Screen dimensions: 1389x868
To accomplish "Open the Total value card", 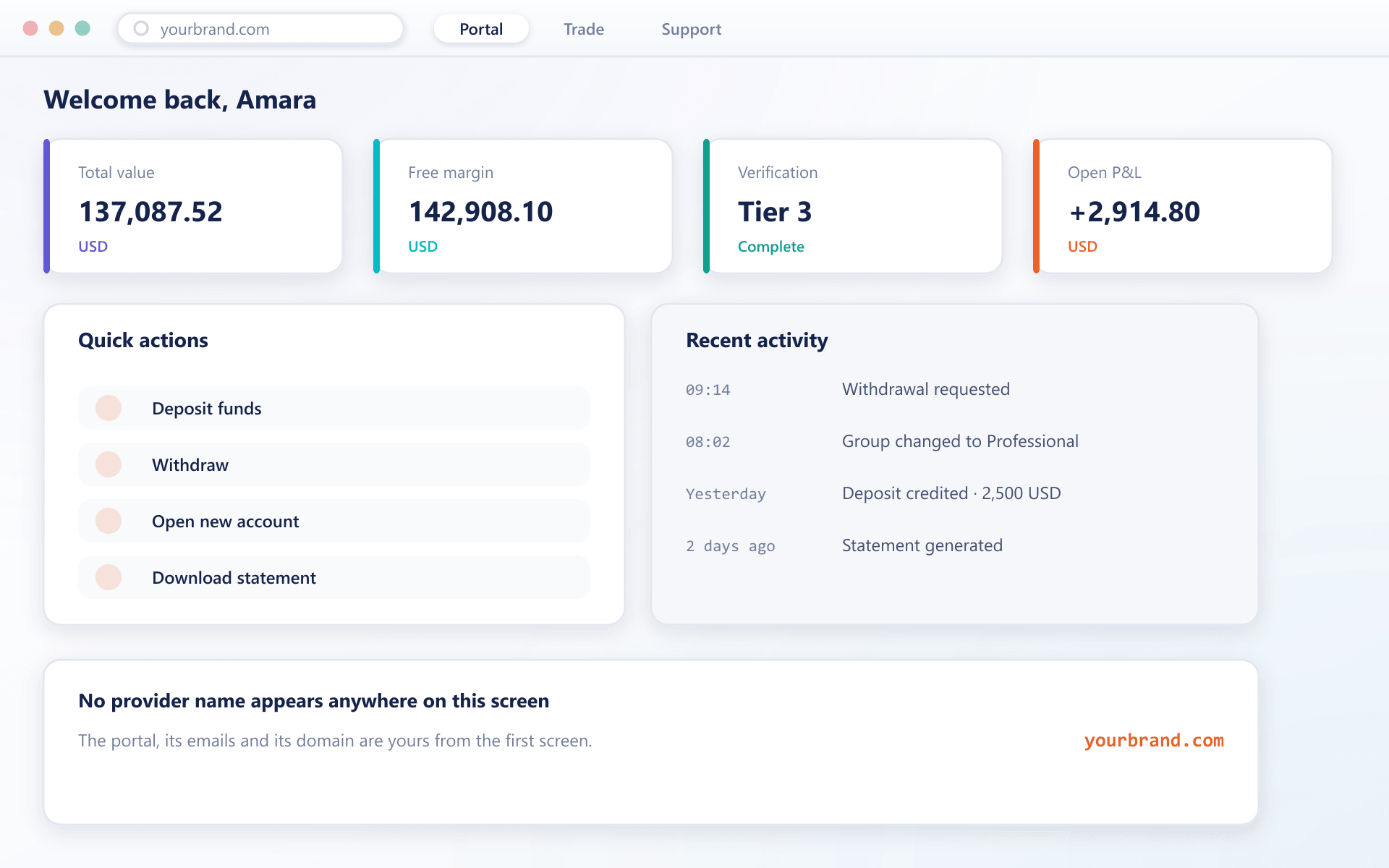I will coord(193,206).
